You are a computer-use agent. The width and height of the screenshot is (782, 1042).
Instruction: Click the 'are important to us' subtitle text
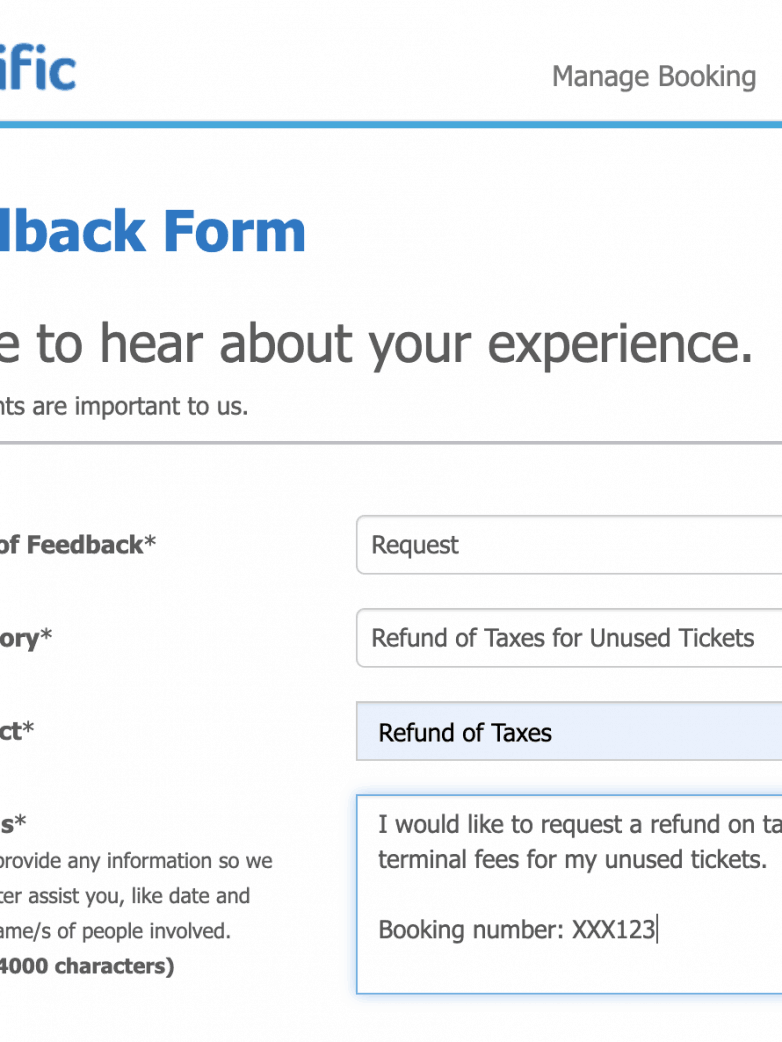tap(123, 407)
